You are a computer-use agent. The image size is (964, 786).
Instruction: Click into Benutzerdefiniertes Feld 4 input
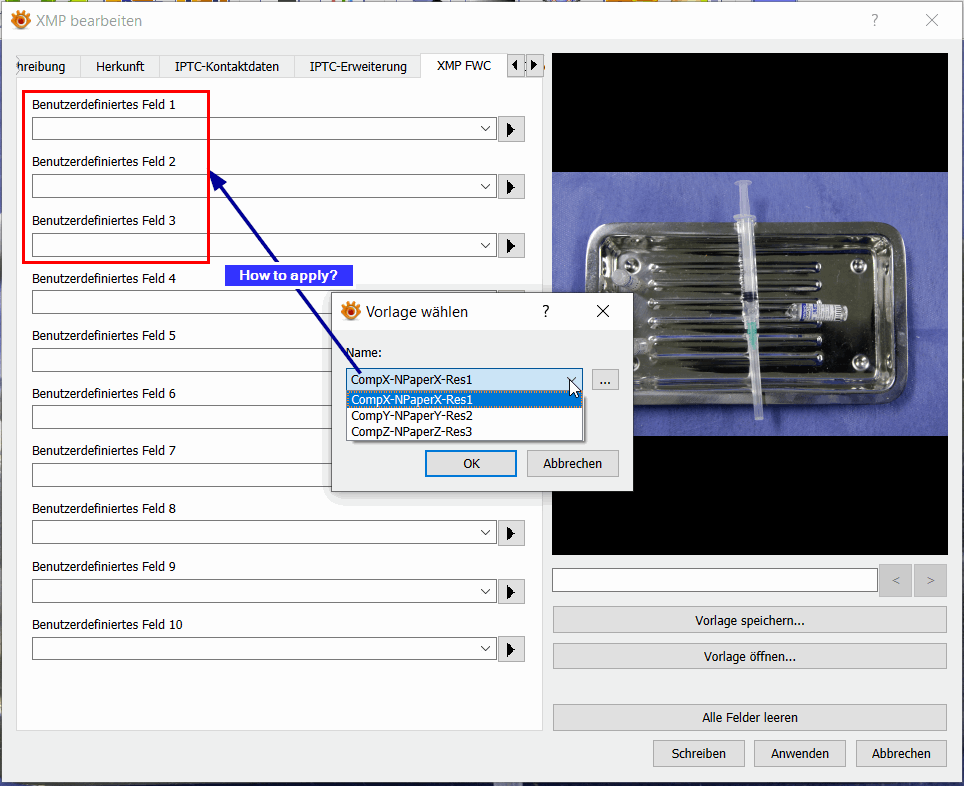pyautogui.click(x=181, y=303)
